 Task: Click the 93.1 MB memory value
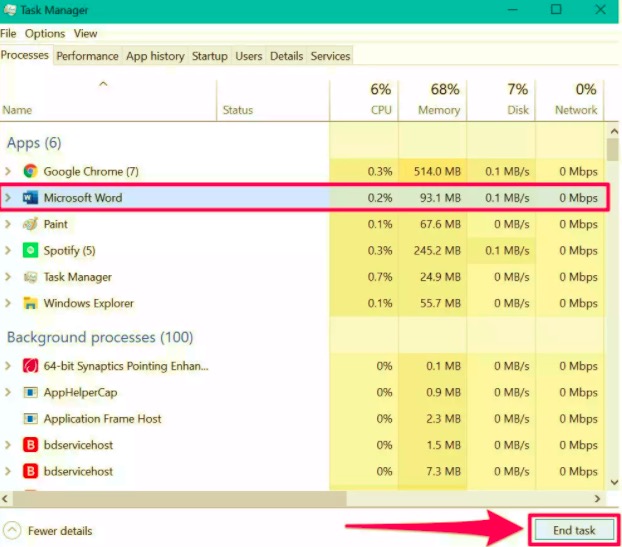[440, 198]
